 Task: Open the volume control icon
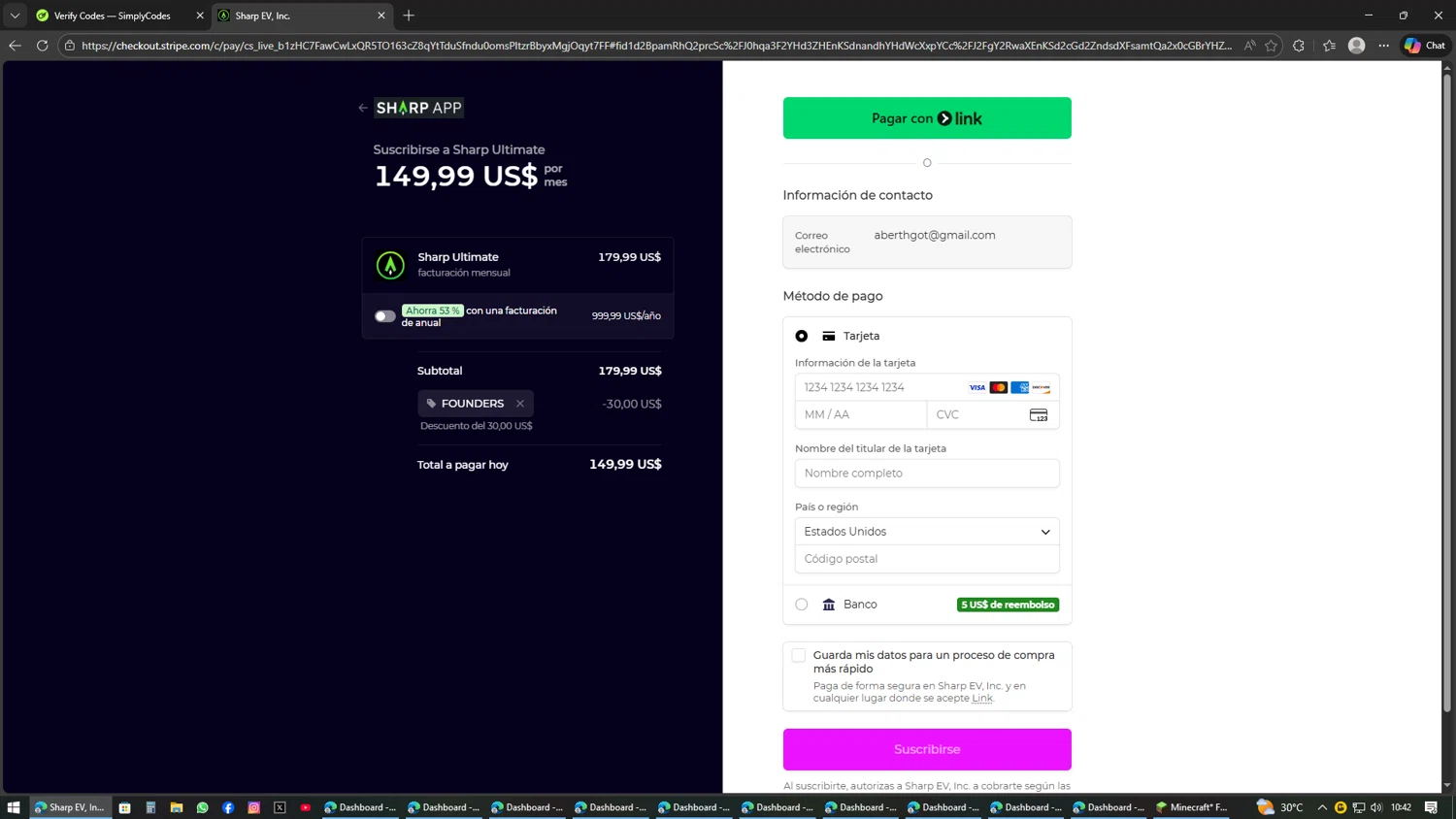pos(1376,807)
